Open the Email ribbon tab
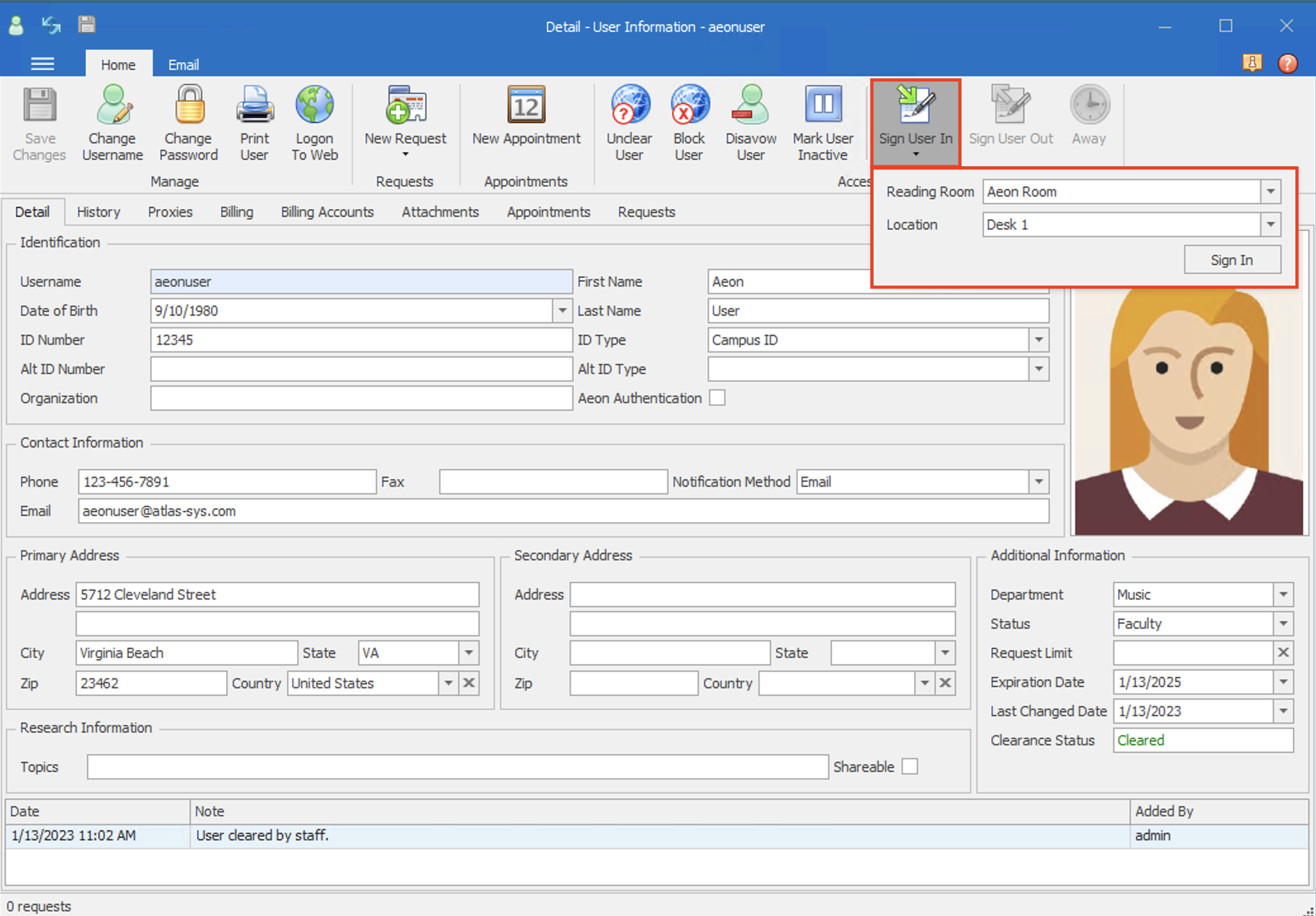 (x=183, y=65)
